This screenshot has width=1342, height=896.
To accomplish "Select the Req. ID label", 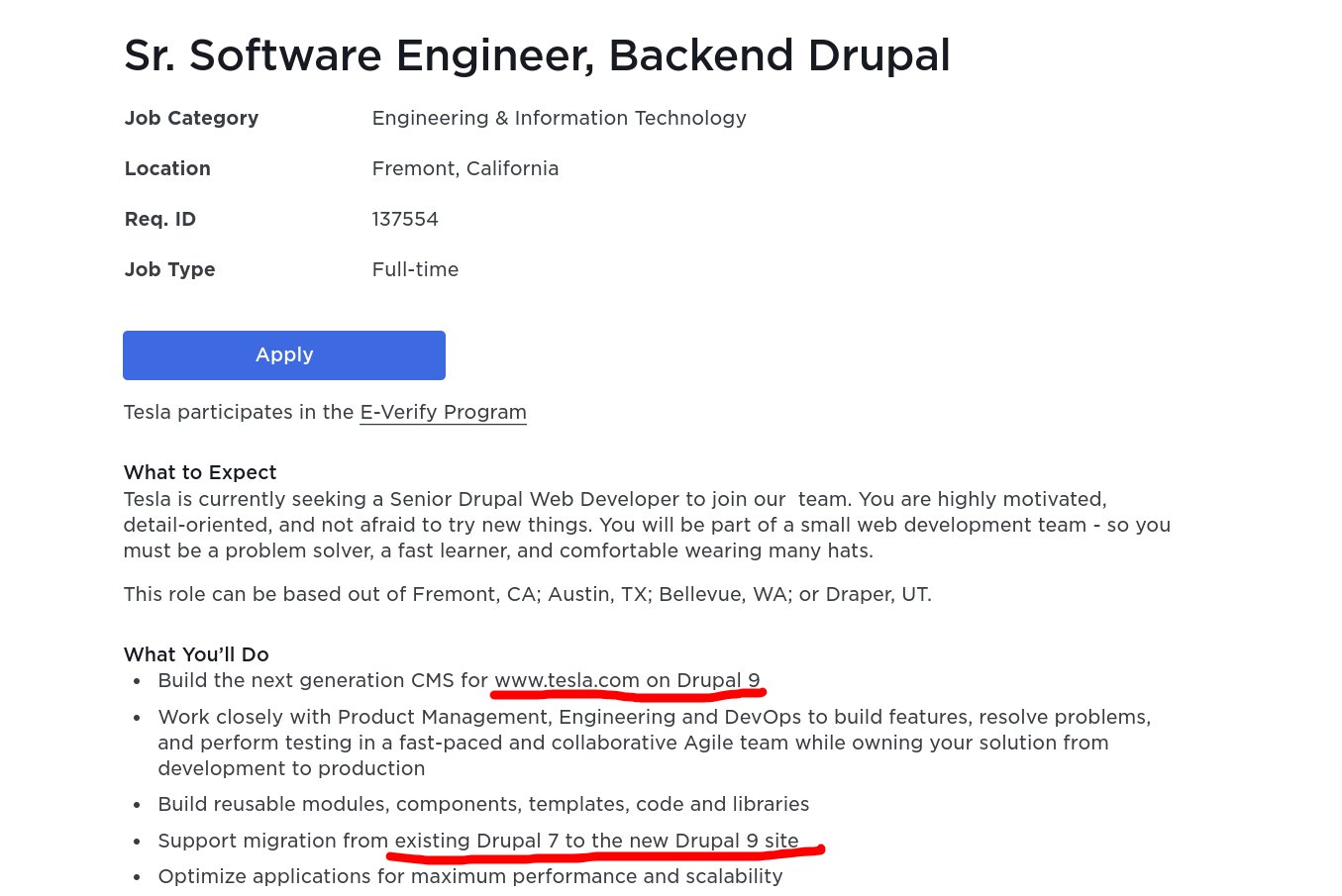I will point(159,219).
